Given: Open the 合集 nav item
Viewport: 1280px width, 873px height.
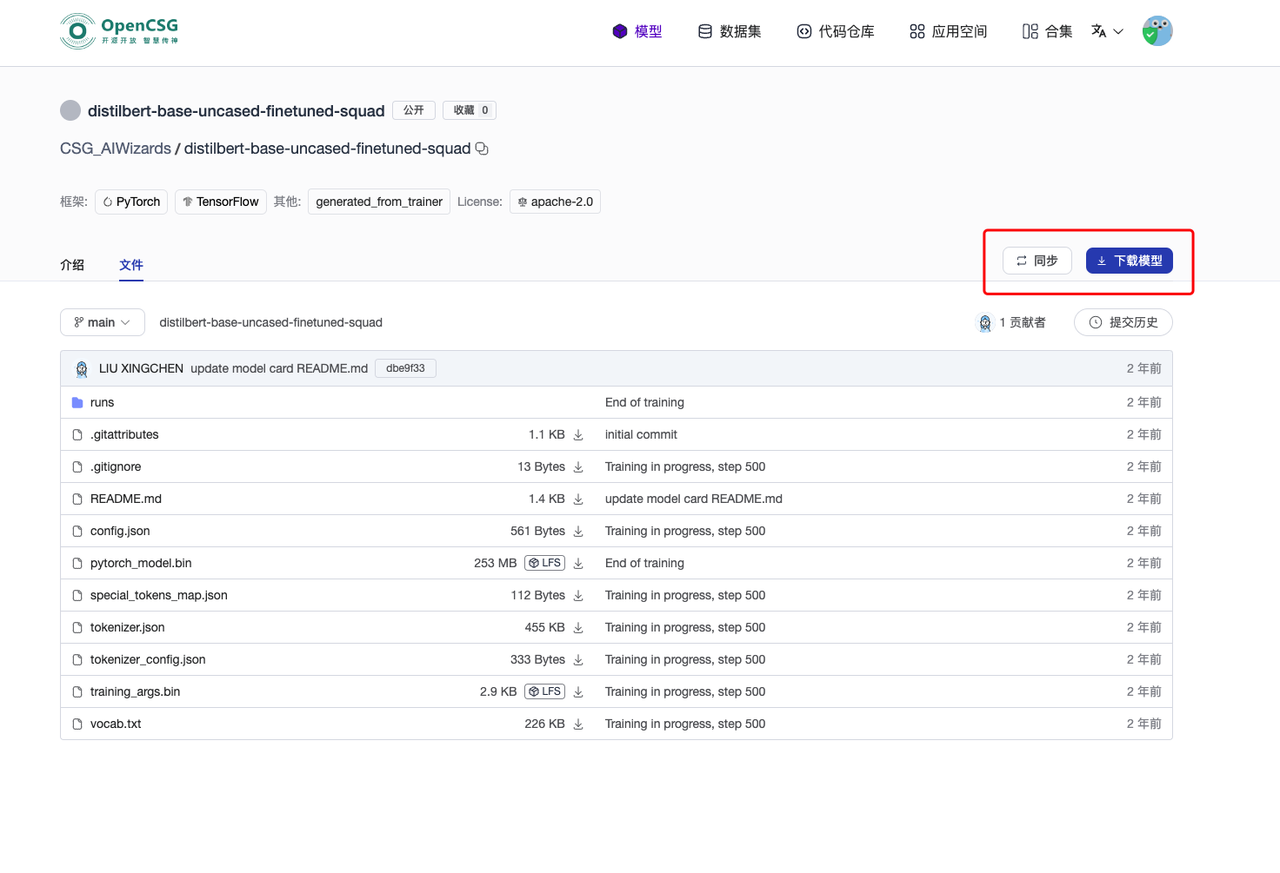Looking at the screenshot, I should click(x=1047, y=31).
